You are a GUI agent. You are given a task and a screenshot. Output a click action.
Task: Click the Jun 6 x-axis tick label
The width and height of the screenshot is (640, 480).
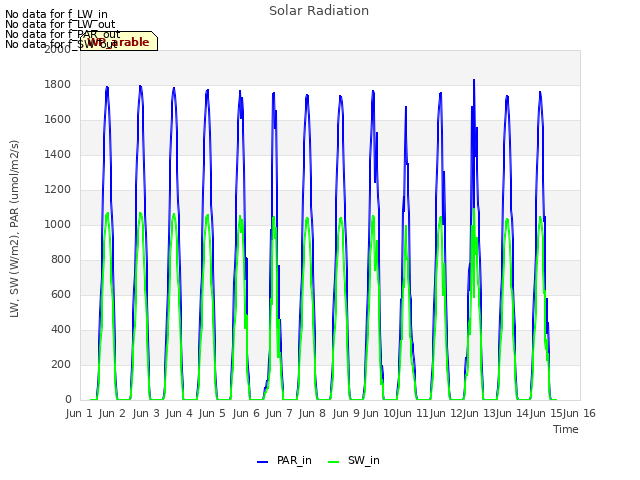click(246, 413)
